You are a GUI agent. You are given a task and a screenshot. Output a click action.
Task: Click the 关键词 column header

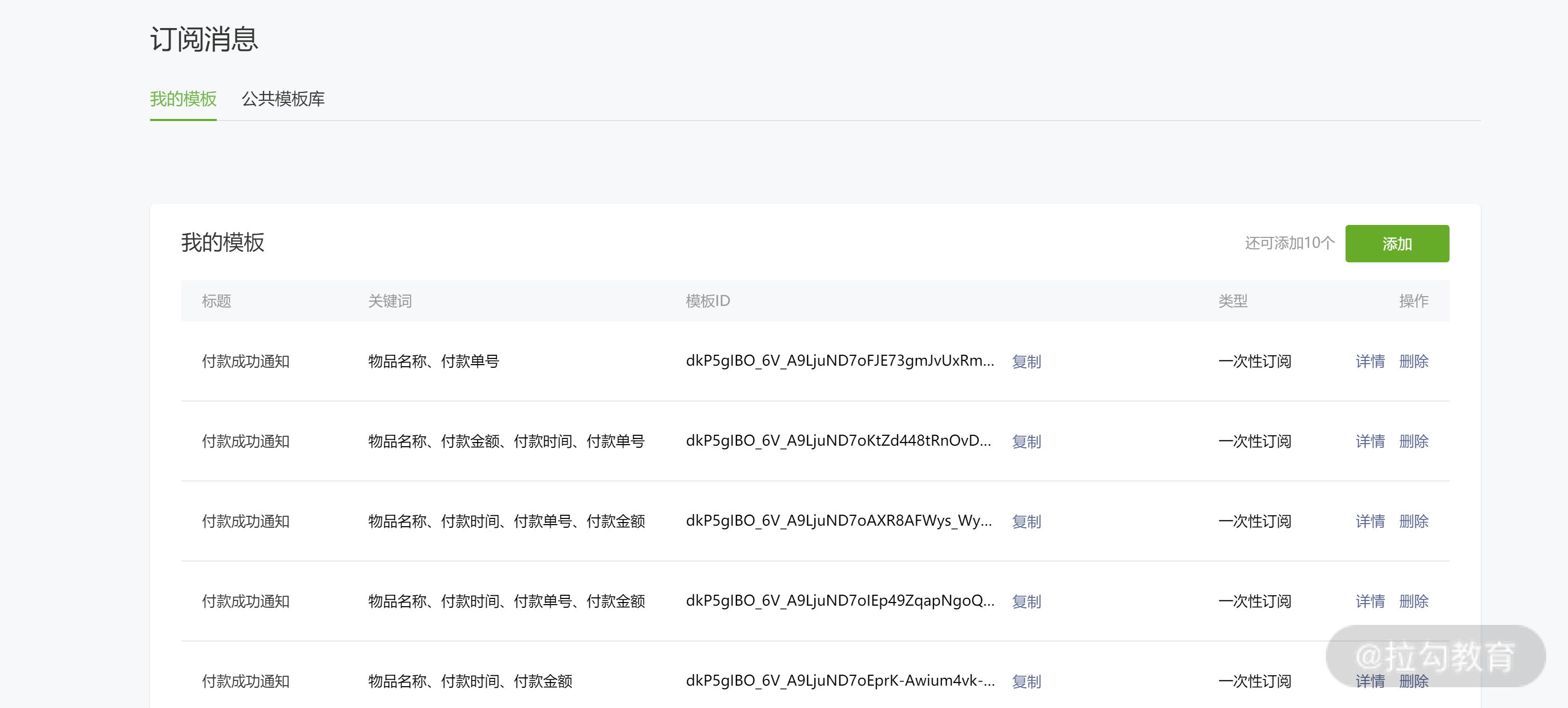390,301
